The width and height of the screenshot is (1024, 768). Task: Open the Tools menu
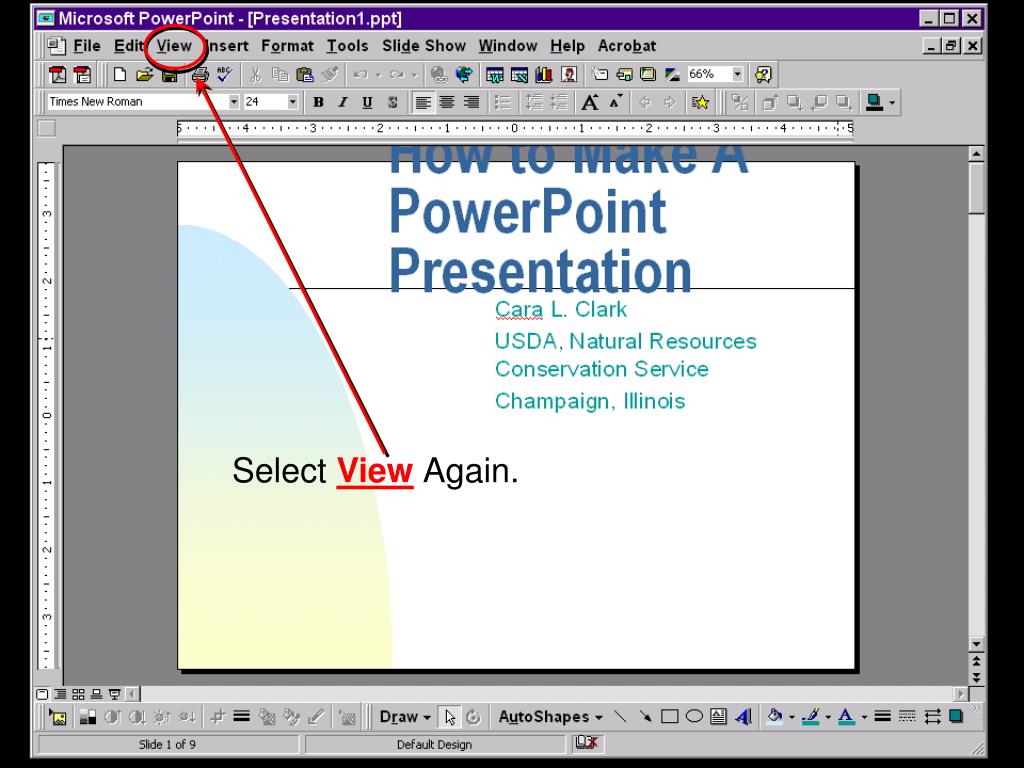(347, 46)
